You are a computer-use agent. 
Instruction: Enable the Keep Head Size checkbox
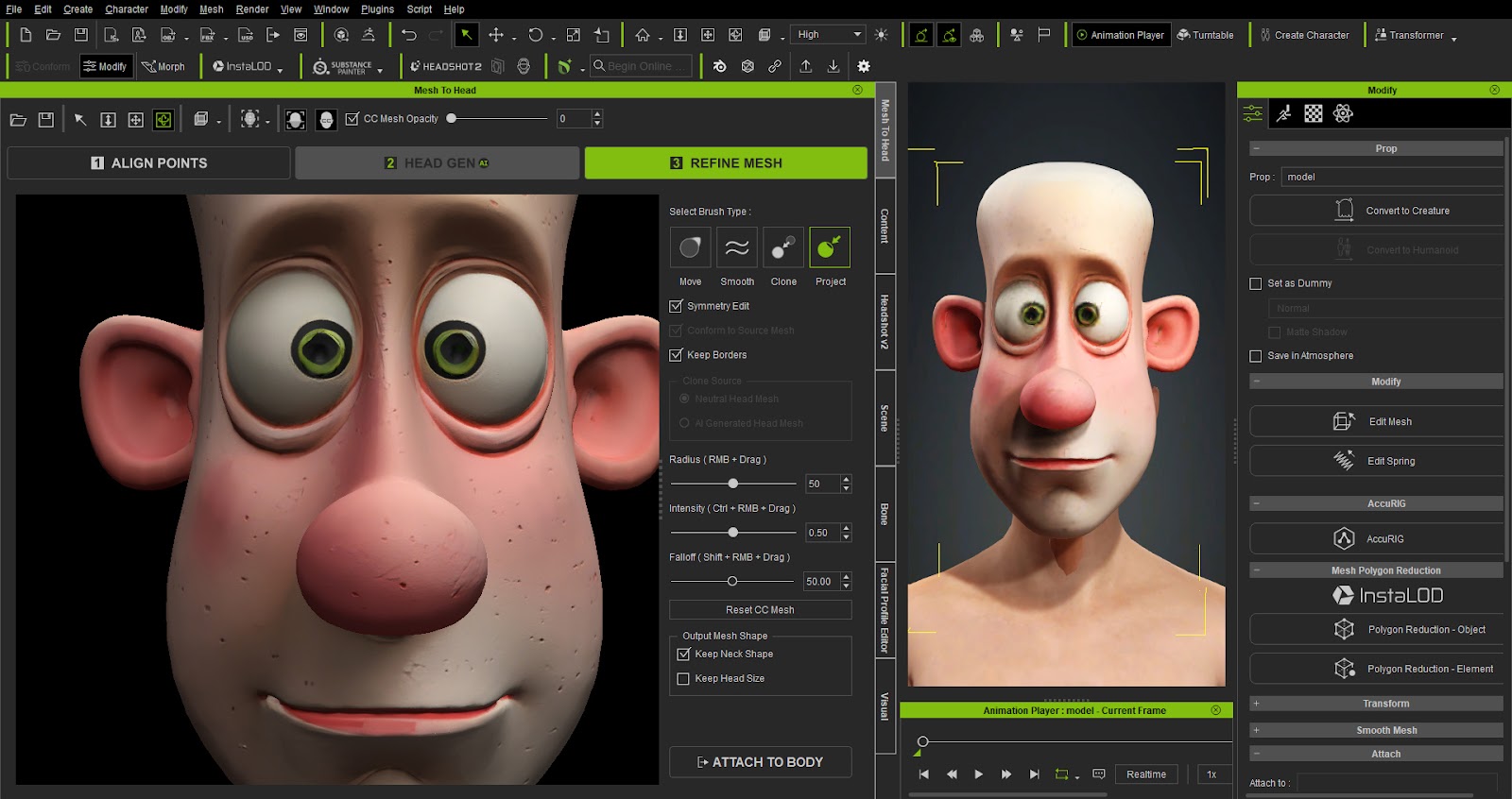coord(683,678)
